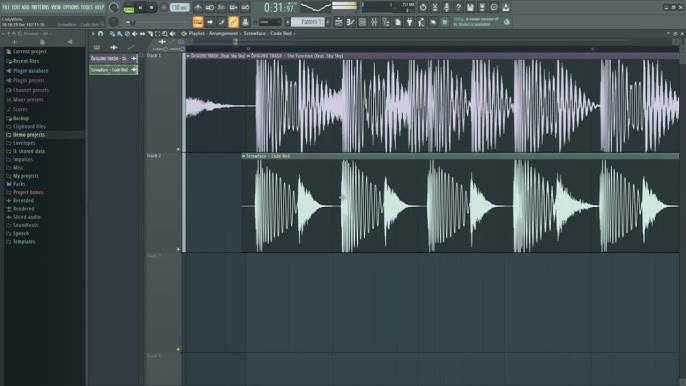Image resolution: width=686 pixels, height=386 pixels.
Task: Open the TOOLS menu
Action: [x=87, y=7]
